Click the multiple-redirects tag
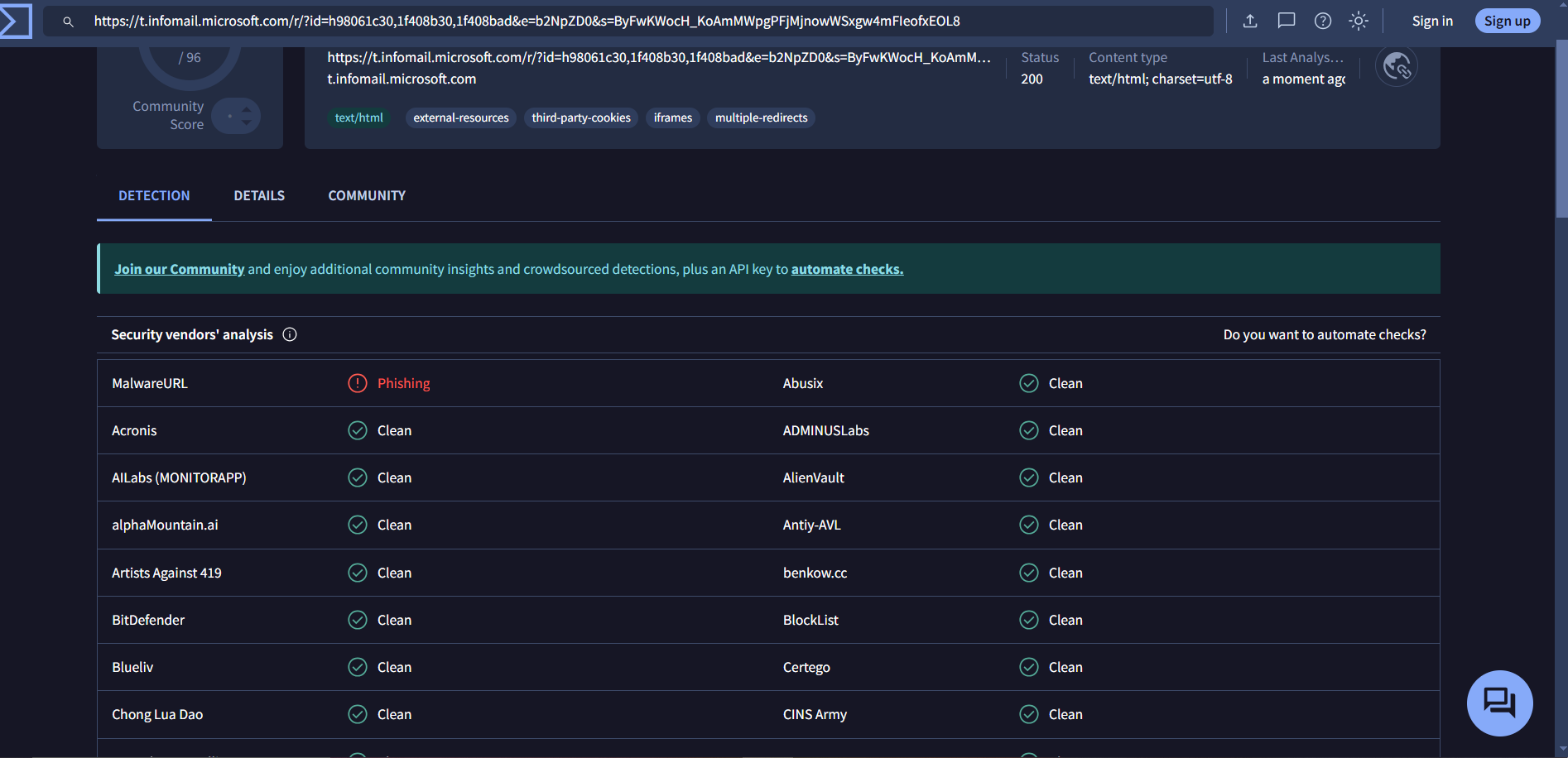The image size is (1568, 758). click(762, 118)
